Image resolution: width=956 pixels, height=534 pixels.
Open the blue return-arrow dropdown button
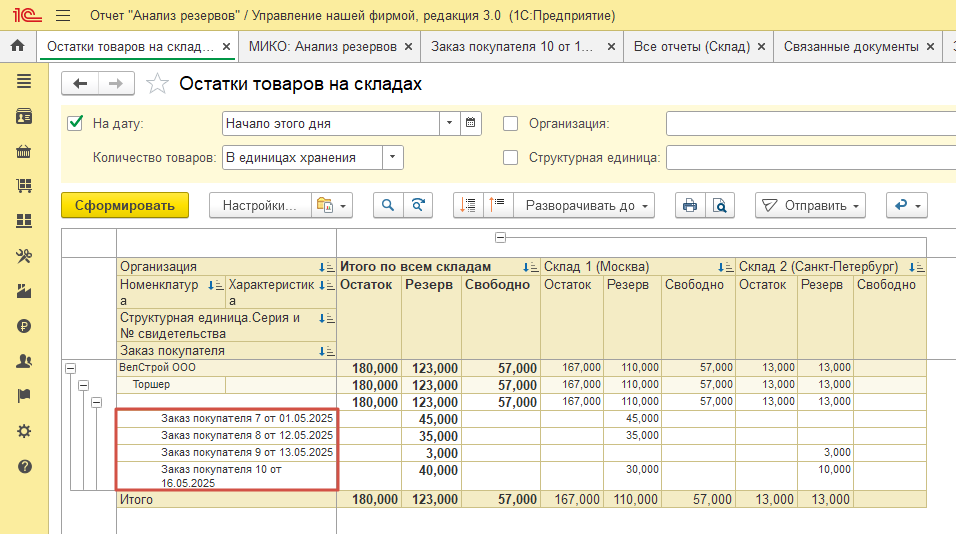pyautogui.click(x=907, y=205)
